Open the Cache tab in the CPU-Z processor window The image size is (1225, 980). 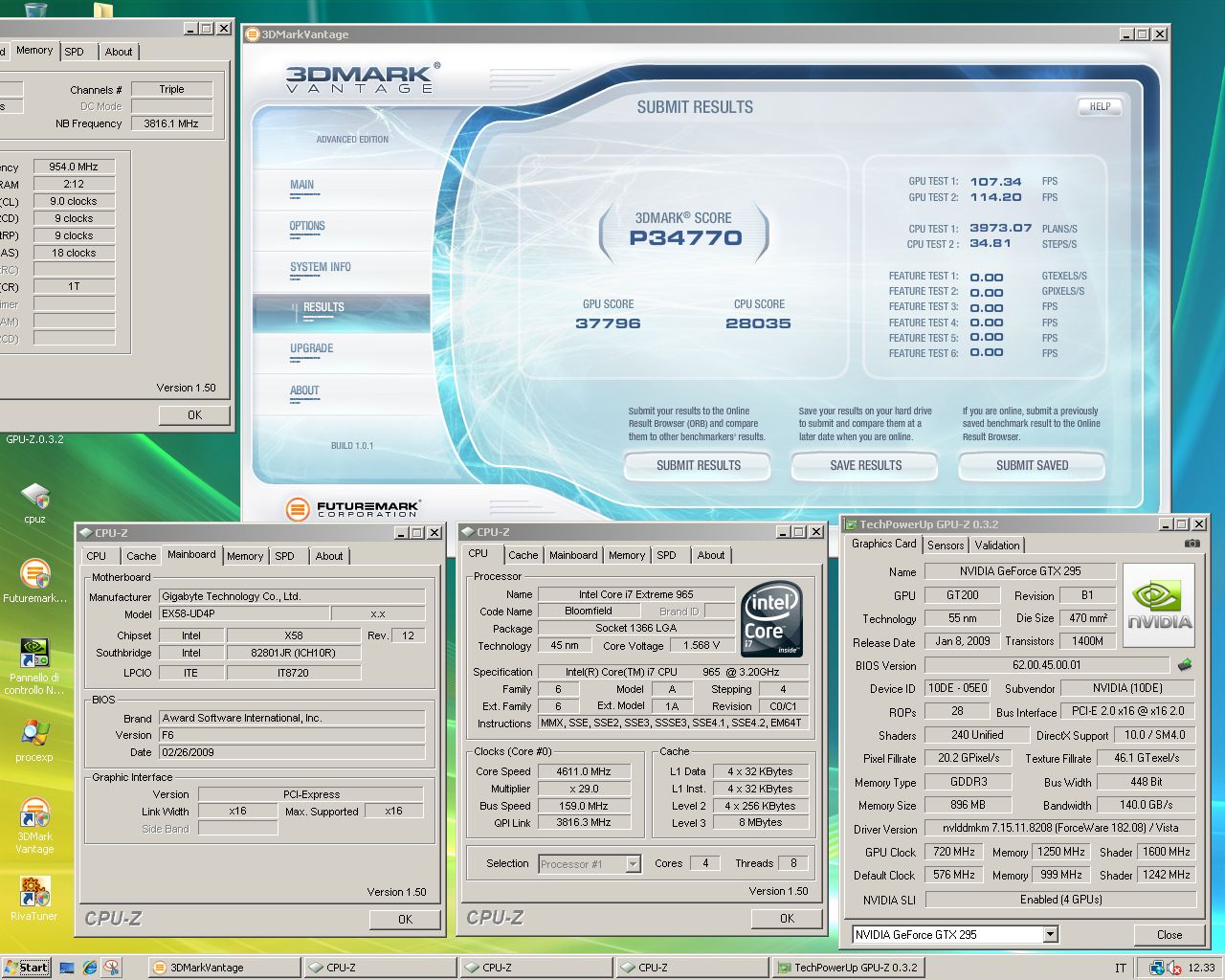tap(523, 555)
